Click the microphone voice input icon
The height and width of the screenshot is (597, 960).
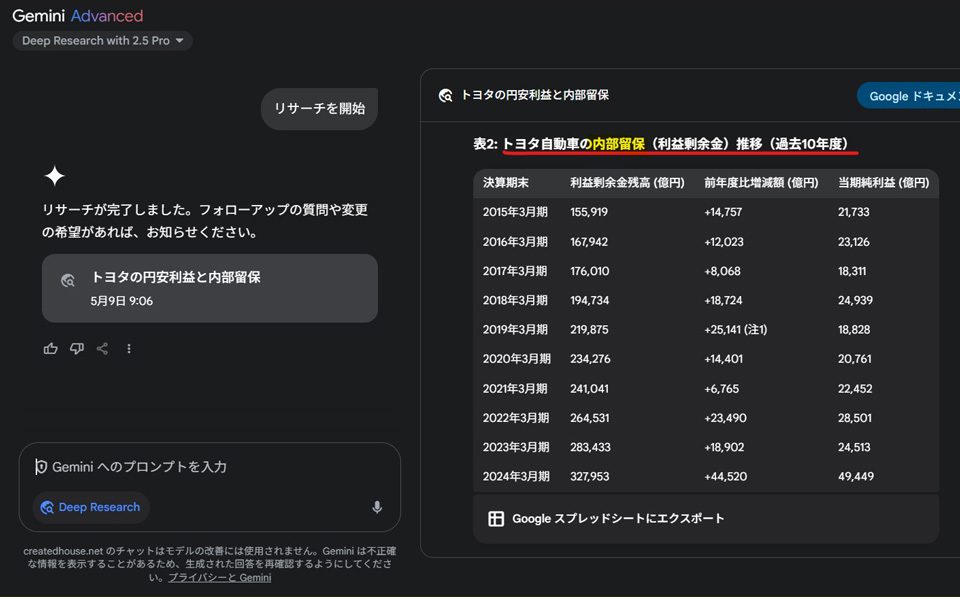pos(377,507)
